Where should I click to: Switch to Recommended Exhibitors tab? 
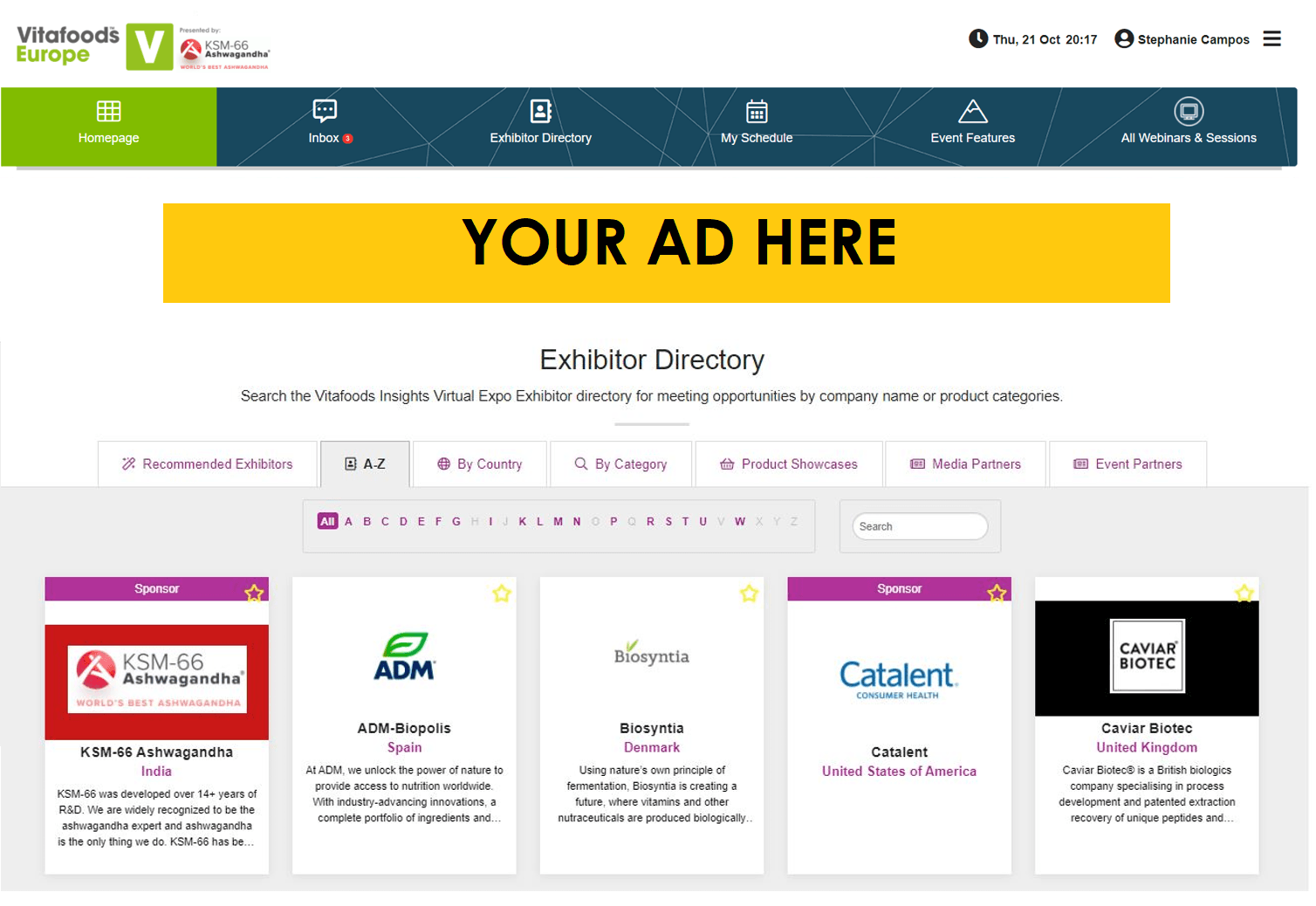[x=207, y=463]
